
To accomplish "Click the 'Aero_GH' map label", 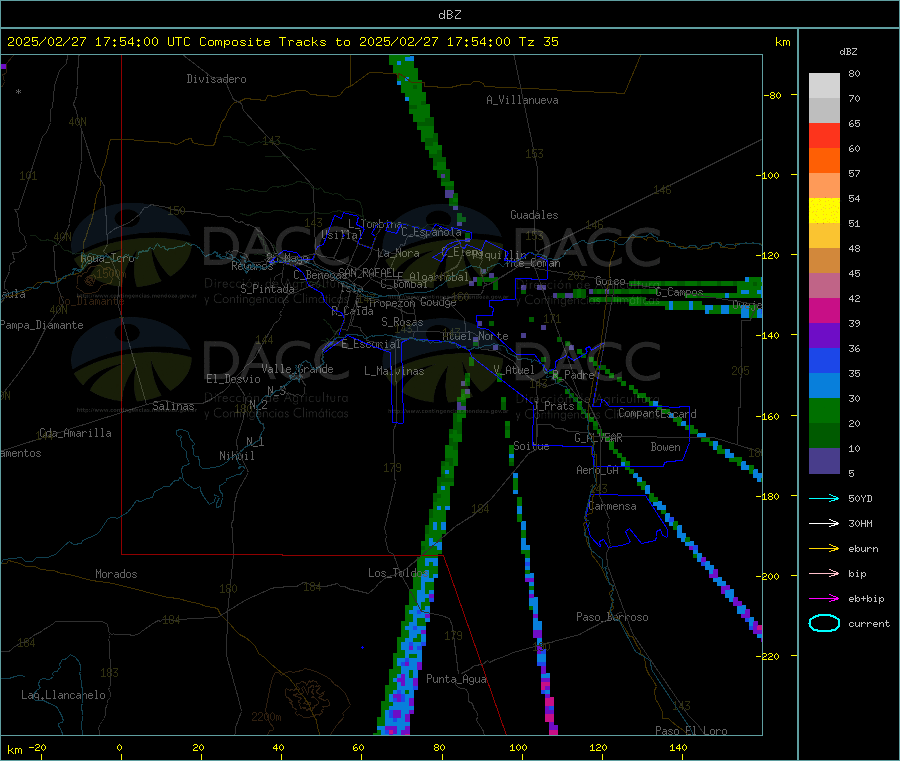I will pyautogui.click(x=598, y=470).
